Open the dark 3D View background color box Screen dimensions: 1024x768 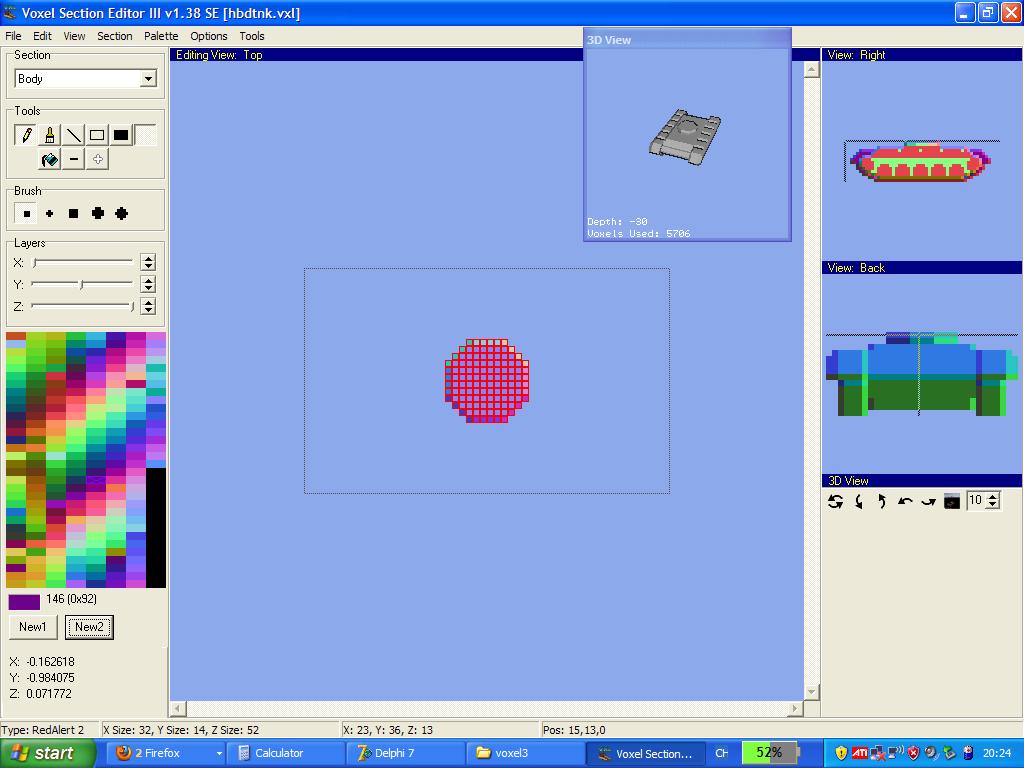coord(952,502)
